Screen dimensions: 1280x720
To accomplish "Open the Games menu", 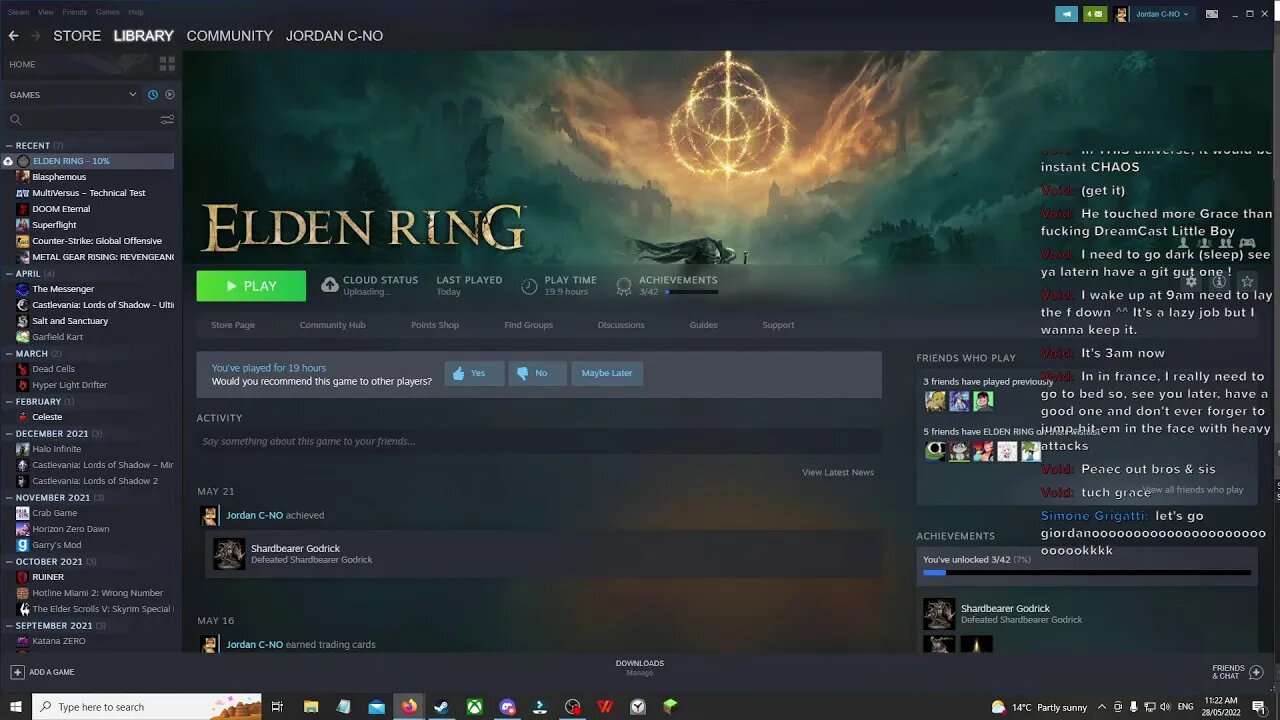I will click(108, 12).
